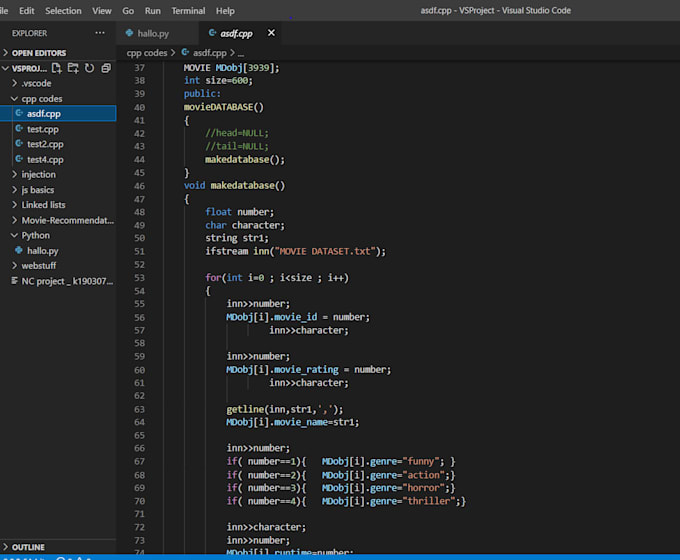
Task: Click "string str1;" on line 50
Action: click(x=237, y=238)
